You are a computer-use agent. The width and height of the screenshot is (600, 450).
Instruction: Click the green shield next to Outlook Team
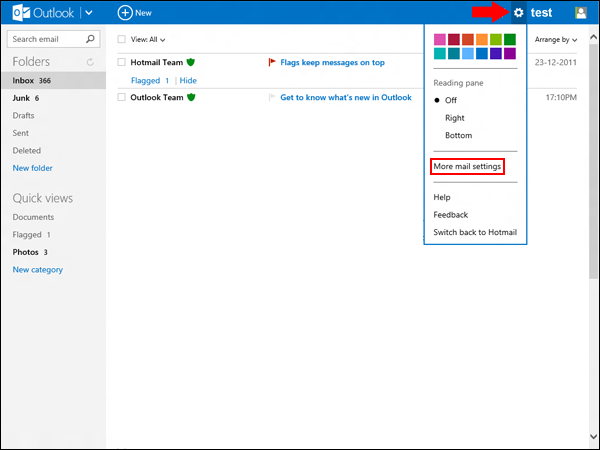point(191,97)
